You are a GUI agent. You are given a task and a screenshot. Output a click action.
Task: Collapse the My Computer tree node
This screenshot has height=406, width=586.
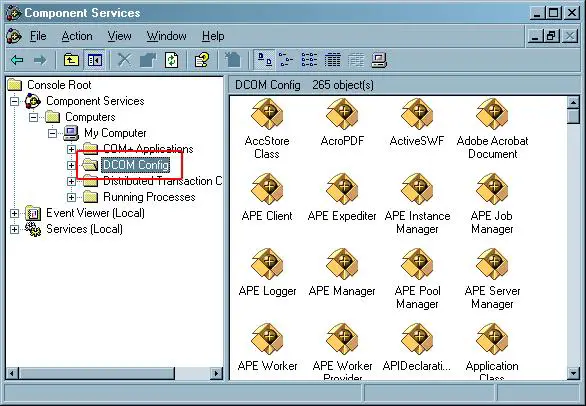coord(52,133)
